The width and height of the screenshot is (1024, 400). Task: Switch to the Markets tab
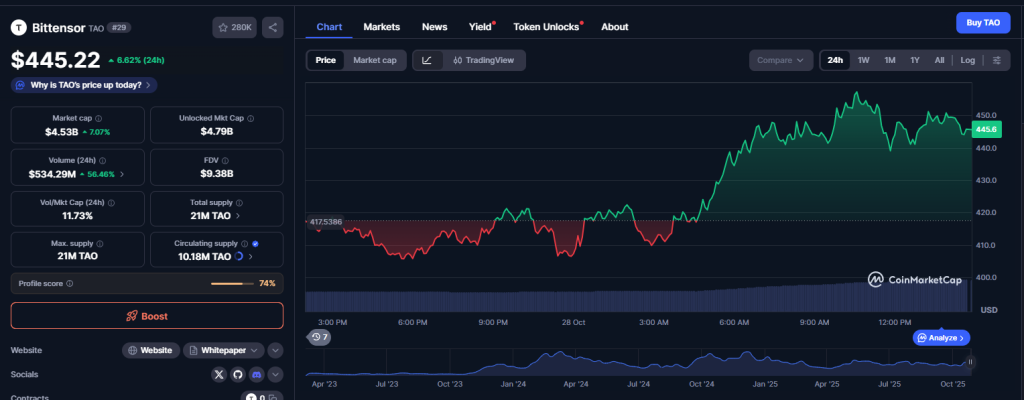382,27
